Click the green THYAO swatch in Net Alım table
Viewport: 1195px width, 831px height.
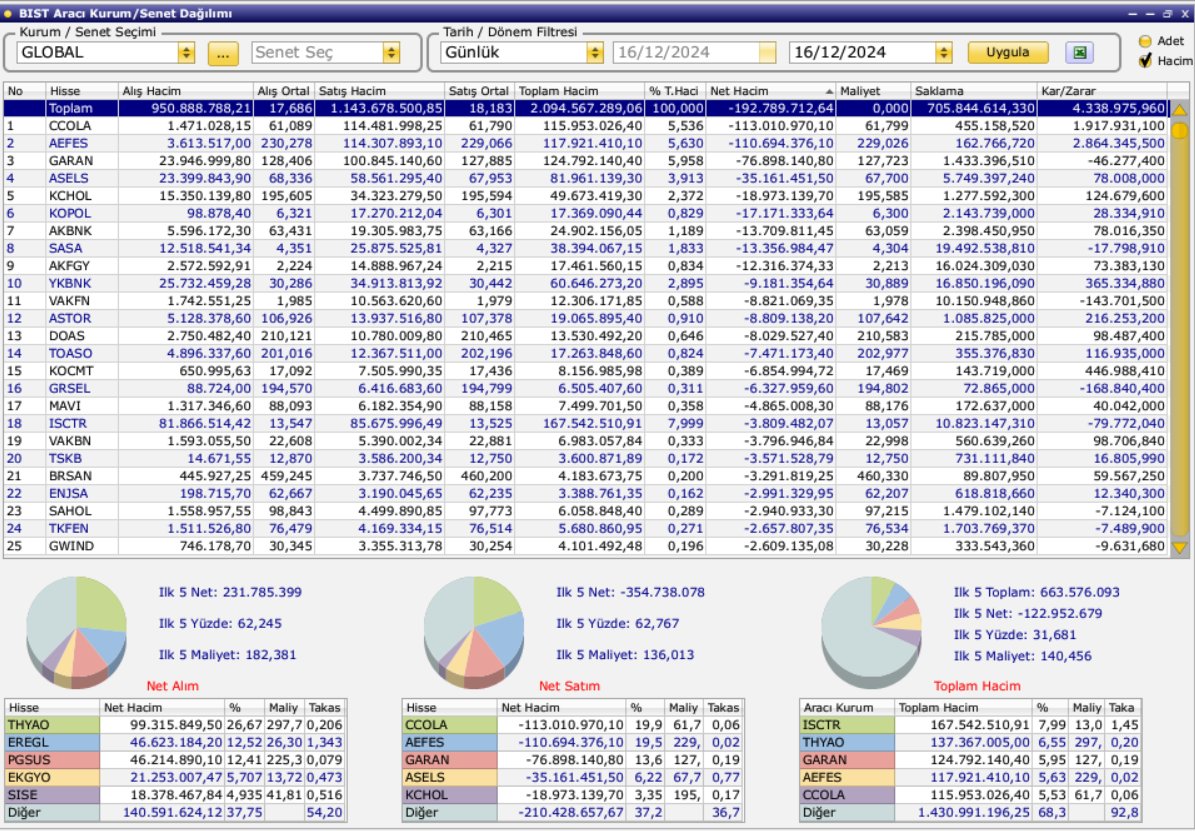52,725
